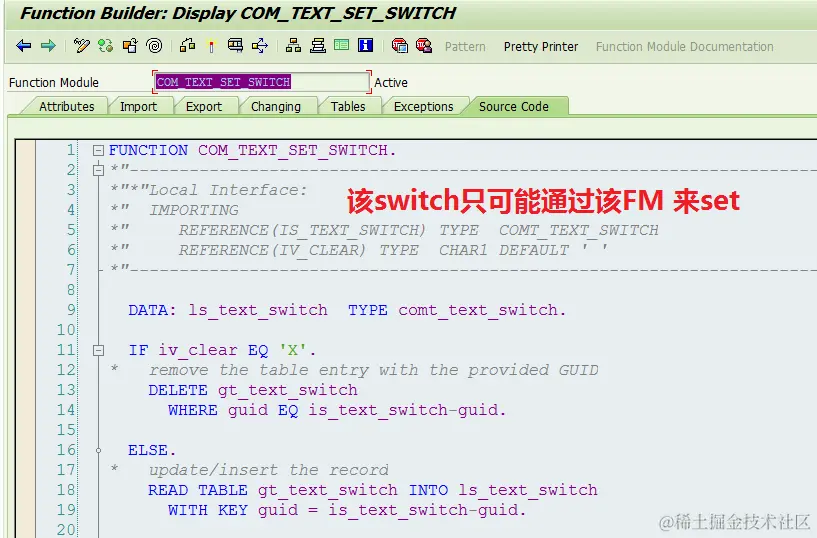
Task: Click 'DATA: ls_text_switch' declaration on line 9
Action: click(x=228, y=310)
